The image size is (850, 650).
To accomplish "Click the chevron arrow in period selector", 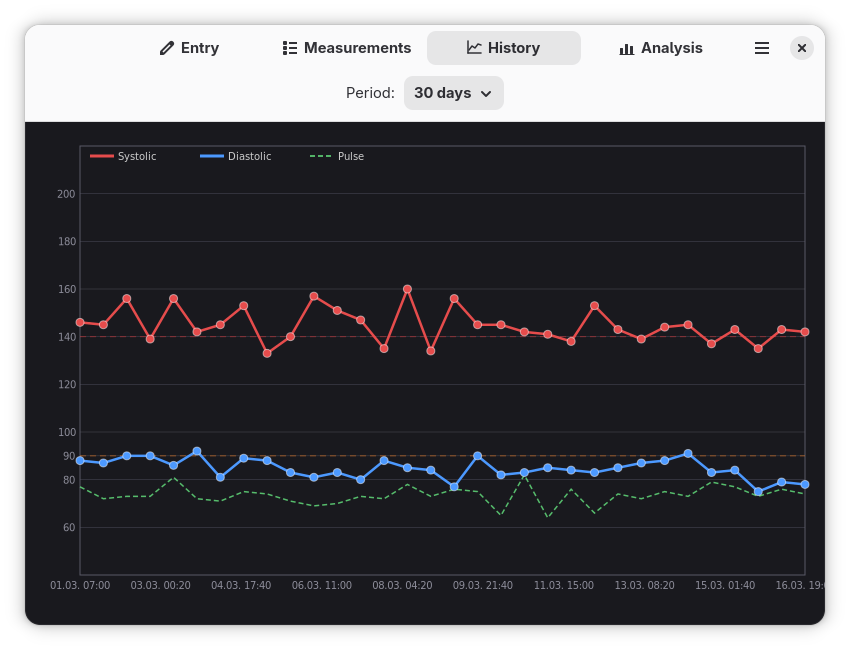I will (x=487, y=94).
